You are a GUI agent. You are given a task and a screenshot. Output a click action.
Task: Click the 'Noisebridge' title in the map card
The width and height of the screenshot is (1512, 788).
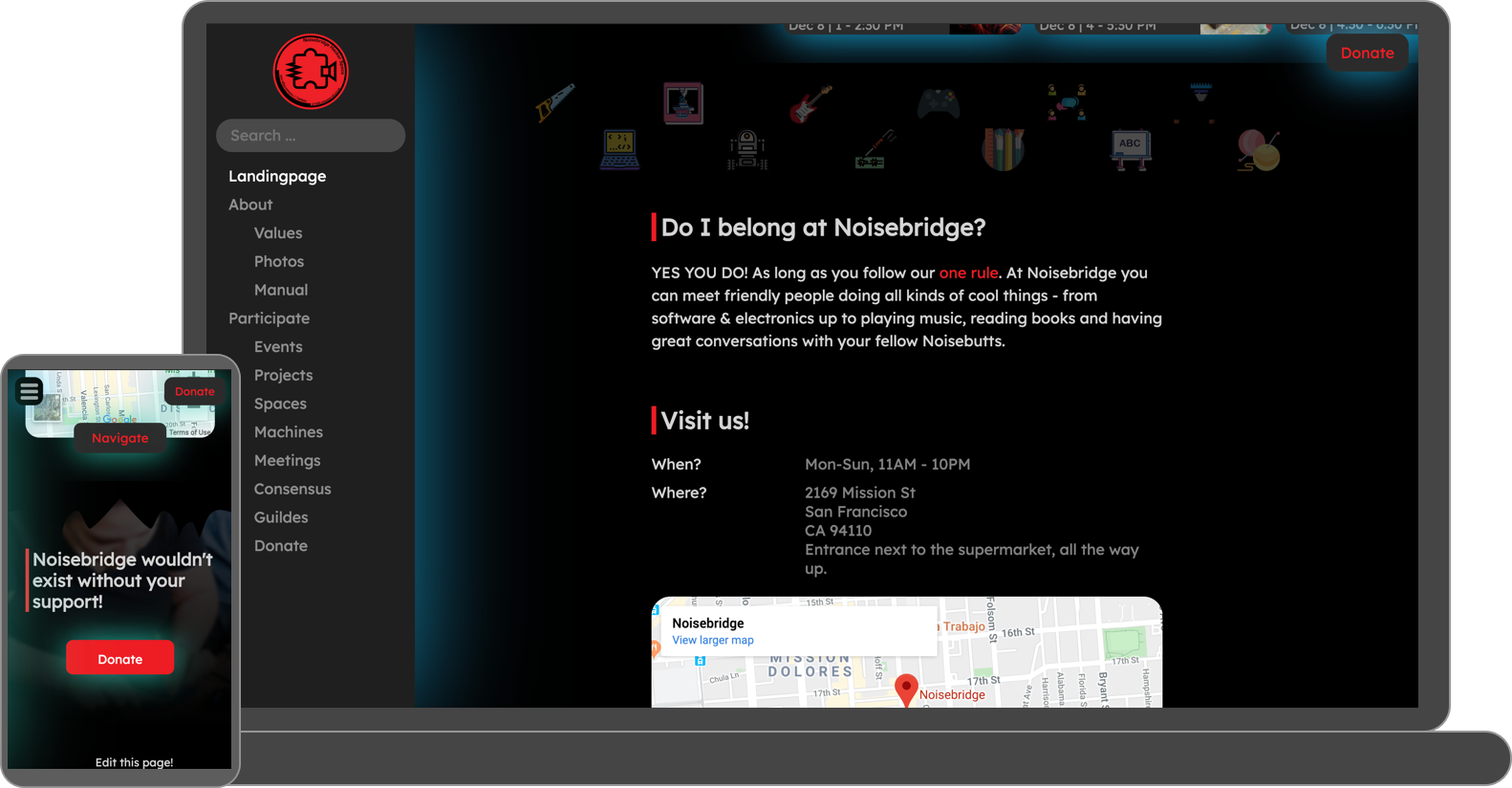click(x=708, y=624)
